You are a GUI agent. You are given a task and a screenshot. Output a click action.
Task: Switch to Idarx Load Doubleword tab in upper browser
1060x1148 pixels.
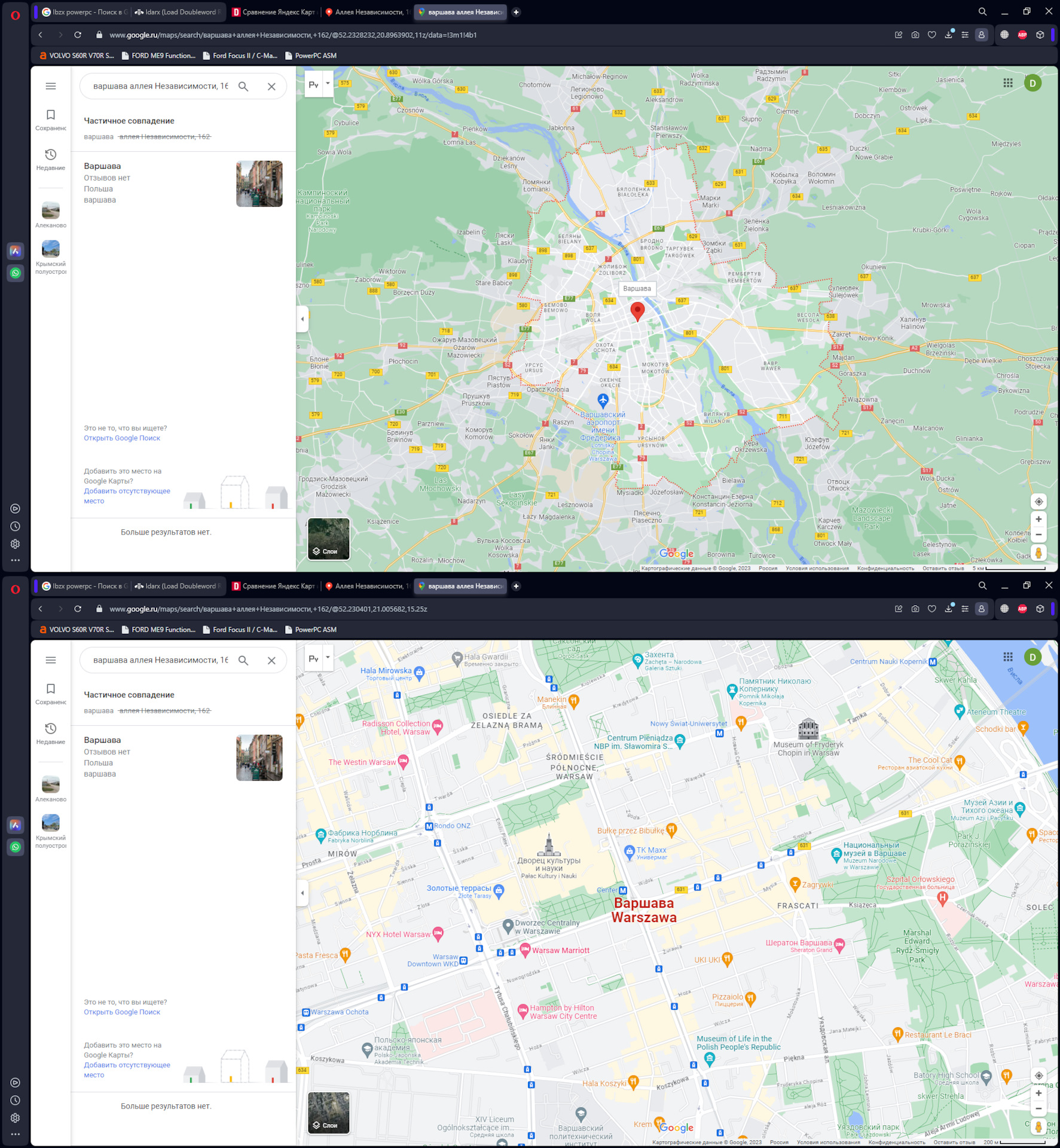click(178, 12)
